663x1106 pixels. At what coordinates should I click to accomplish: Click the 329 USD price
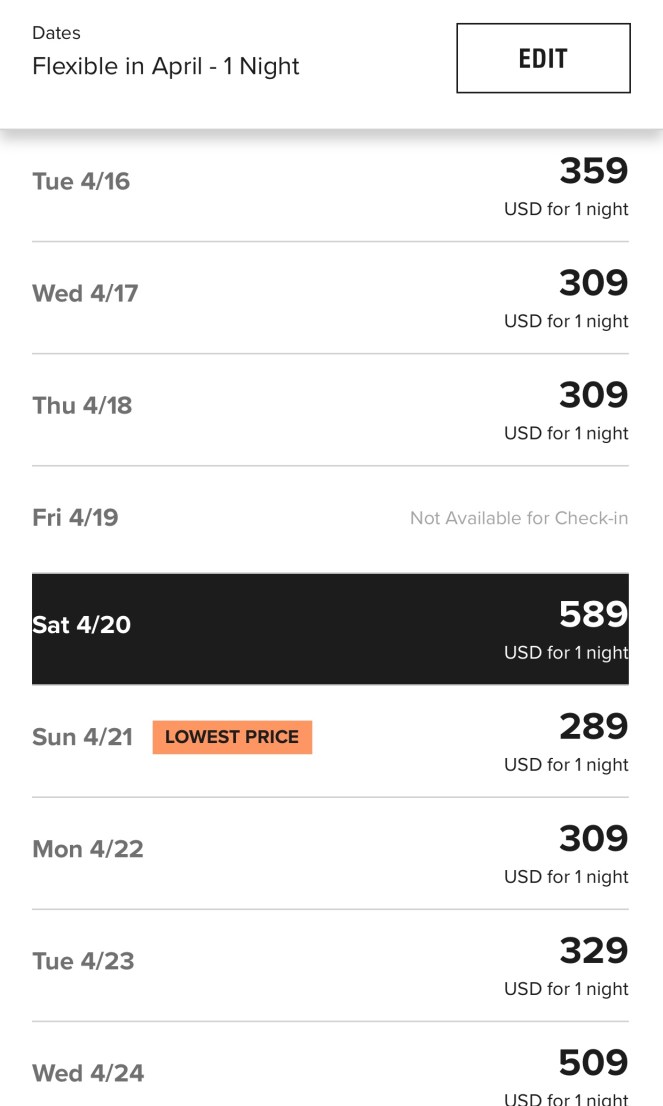(593, 951)
